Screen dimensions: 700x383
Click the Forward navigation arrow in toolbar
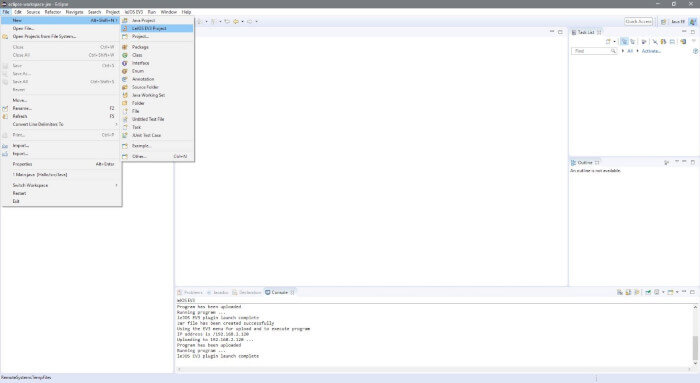[x=250, y=21]
